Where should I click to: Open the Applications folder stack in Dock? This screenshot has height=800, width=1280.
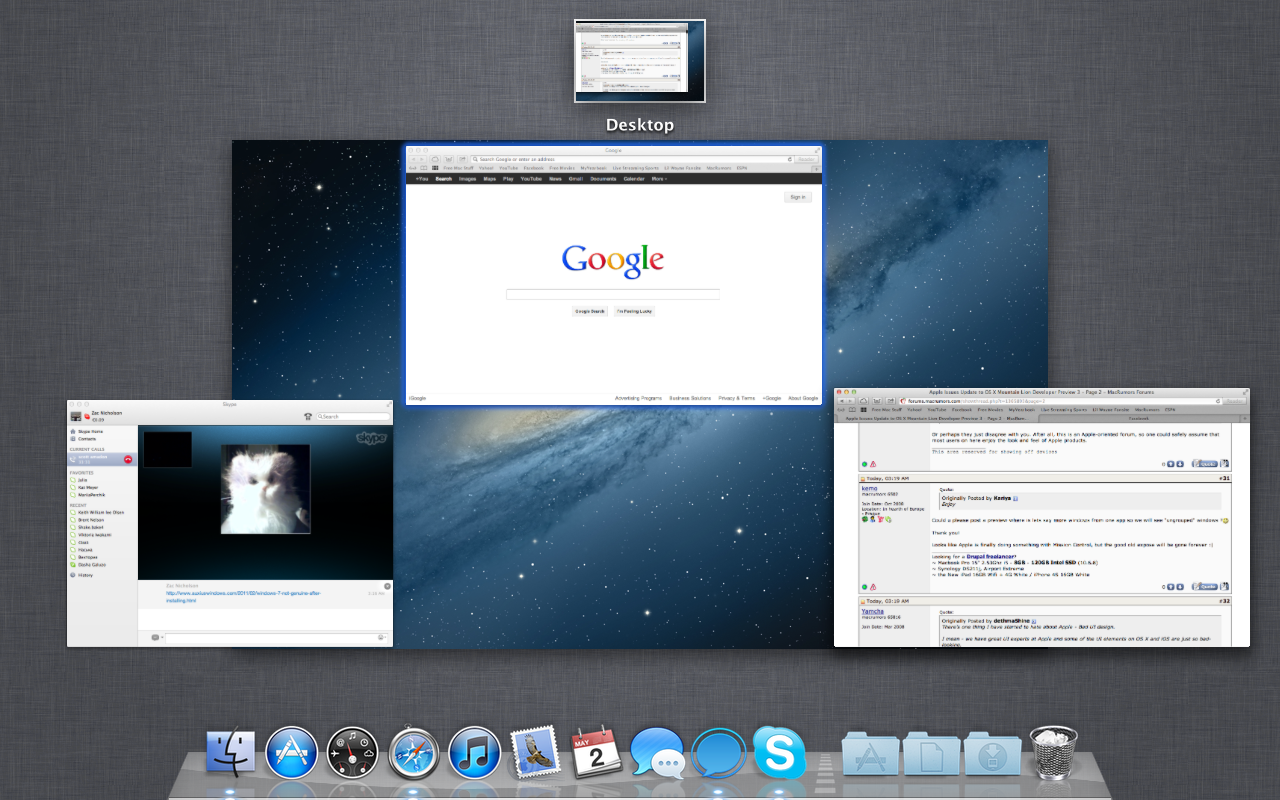point(871,755)
